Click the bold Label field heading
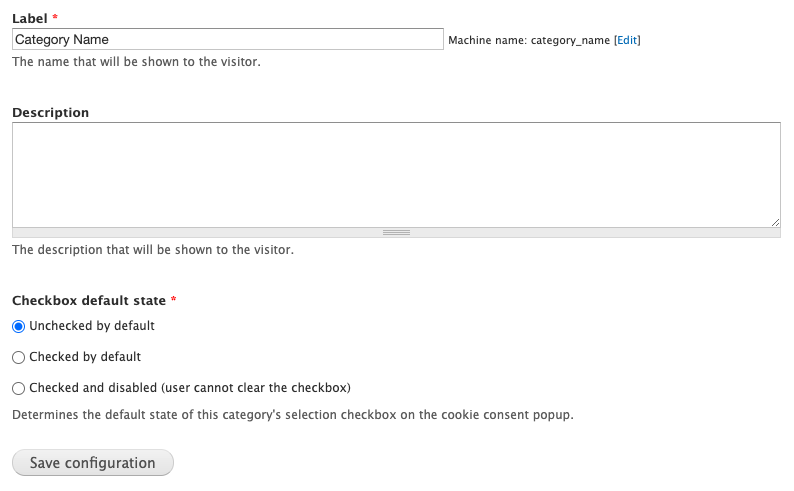 pos(30,19)
